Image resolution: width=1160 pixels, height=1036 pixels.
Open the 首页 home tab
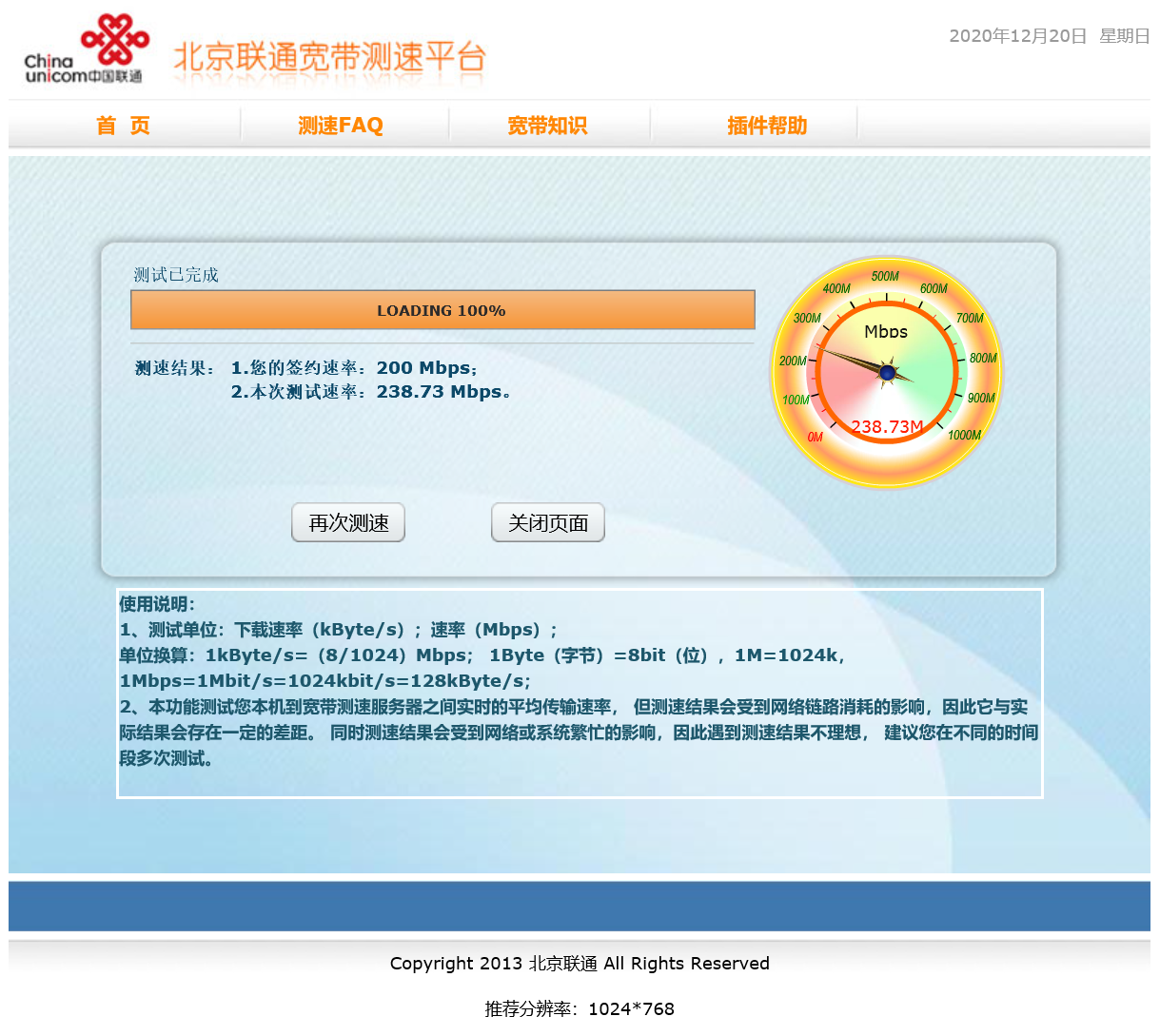click(123, 126)
